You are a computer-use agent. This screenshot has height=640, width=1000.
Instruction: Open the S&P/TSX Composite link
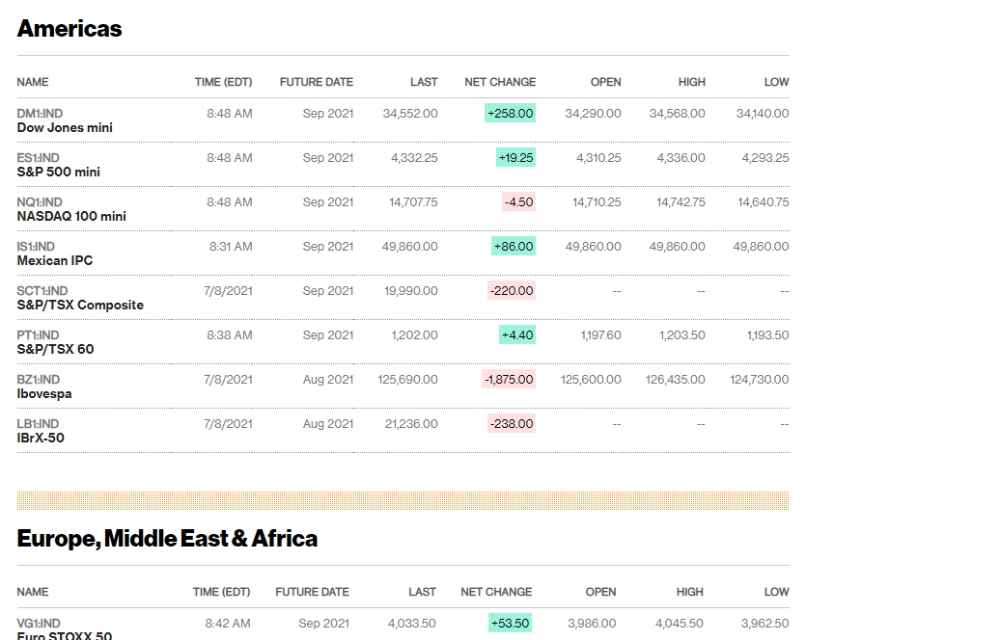[x=80, y=305]
